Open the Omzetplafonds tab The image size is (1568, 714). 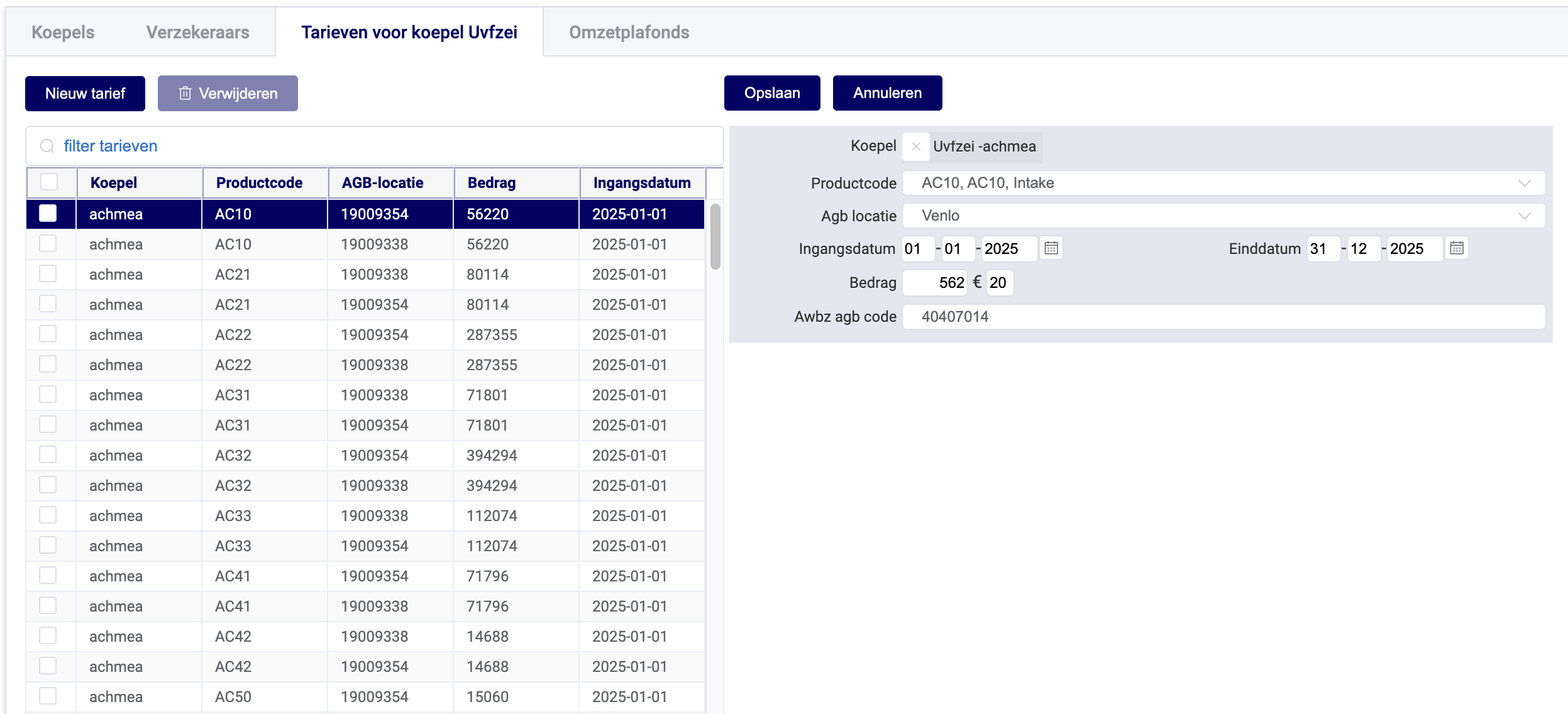coord(629,32)
